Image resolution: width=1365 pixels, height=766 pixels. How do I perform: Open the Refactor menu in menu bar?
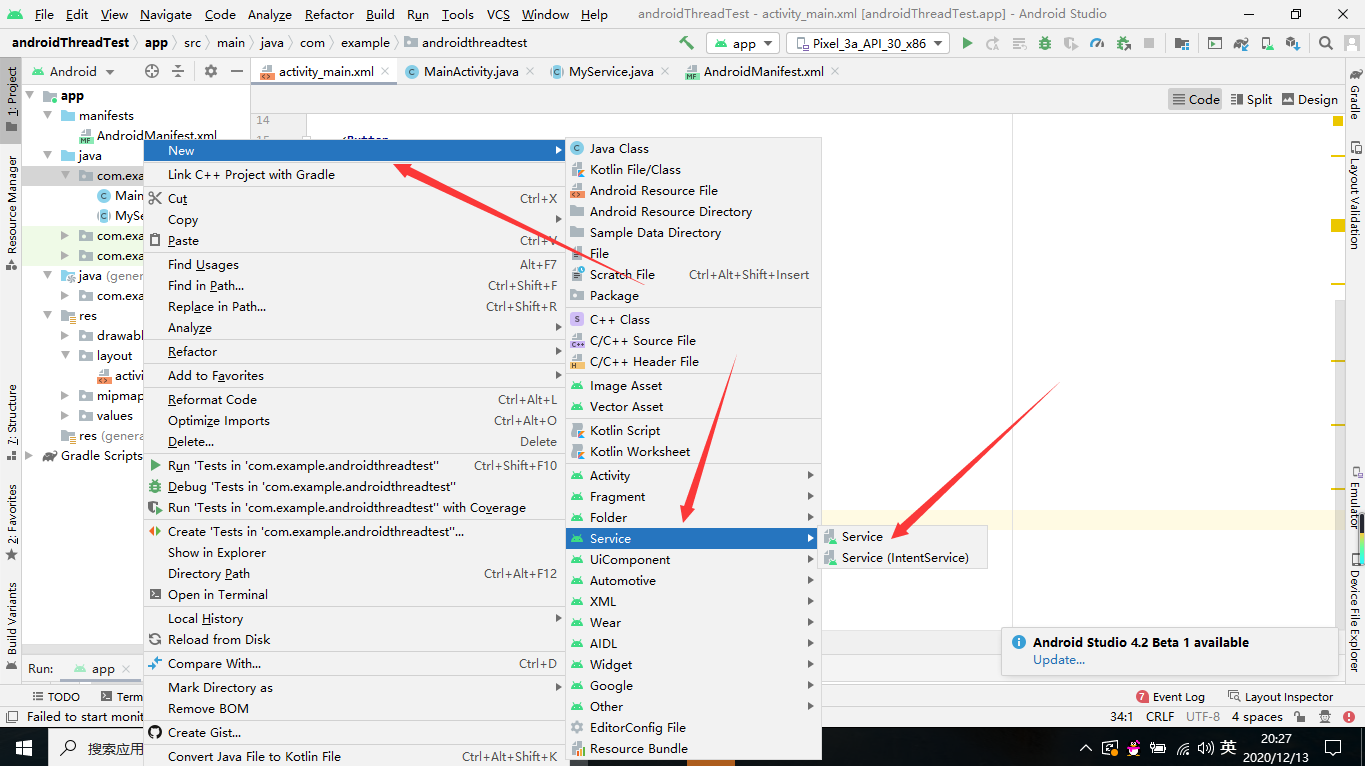329,14
